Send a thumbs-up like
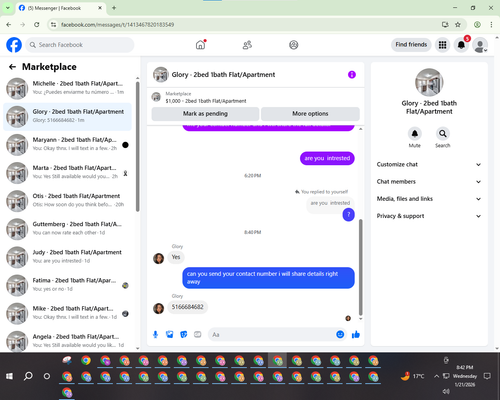 [356, 334]
